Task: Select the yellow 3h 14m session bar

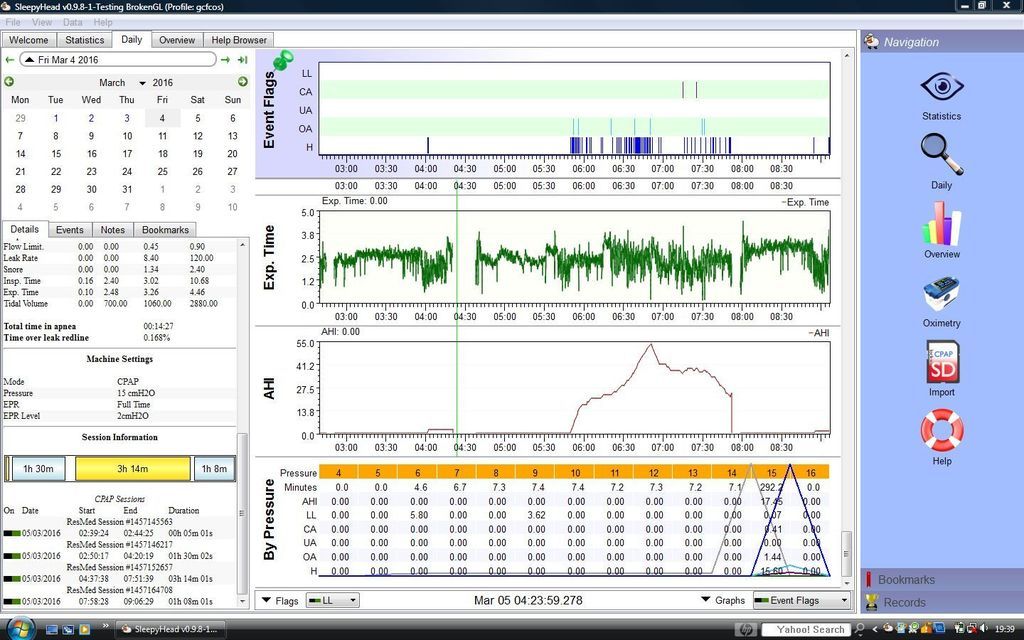Action: click(133, 468)
